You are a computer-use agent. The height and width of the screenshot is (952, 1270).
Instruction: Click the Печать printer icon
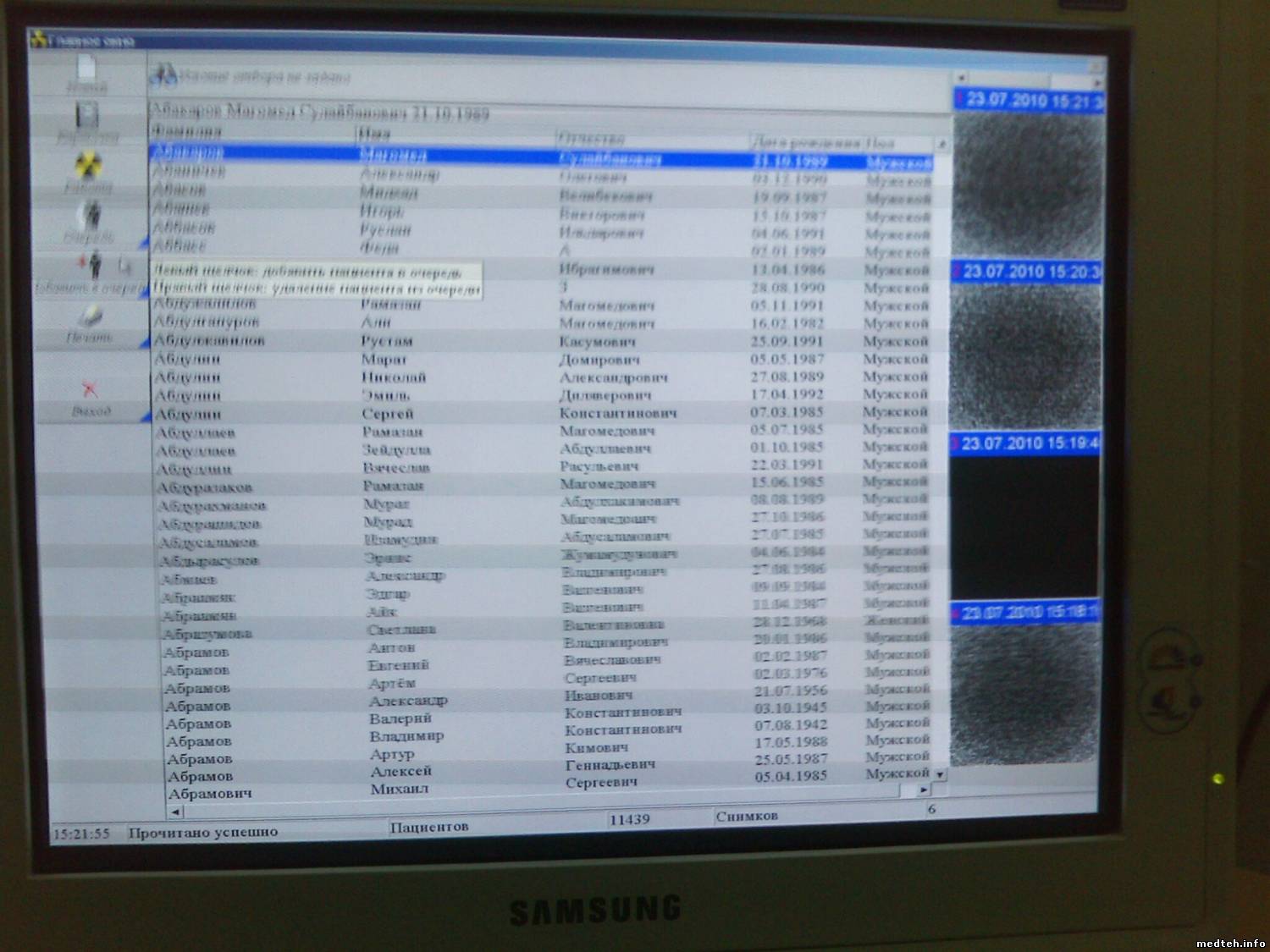click(x=90, y=318)
